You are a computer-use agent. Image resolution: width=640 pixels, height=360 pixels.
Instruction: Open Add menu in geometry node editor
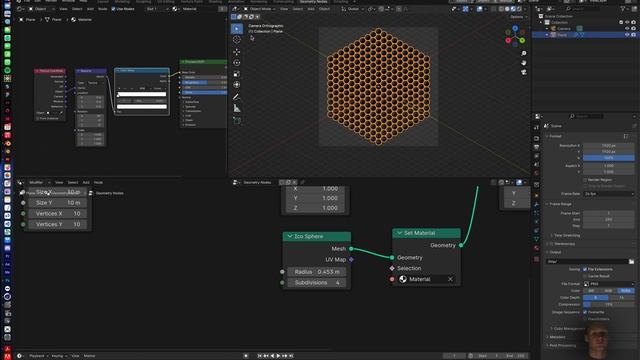(x=86, y=182)
